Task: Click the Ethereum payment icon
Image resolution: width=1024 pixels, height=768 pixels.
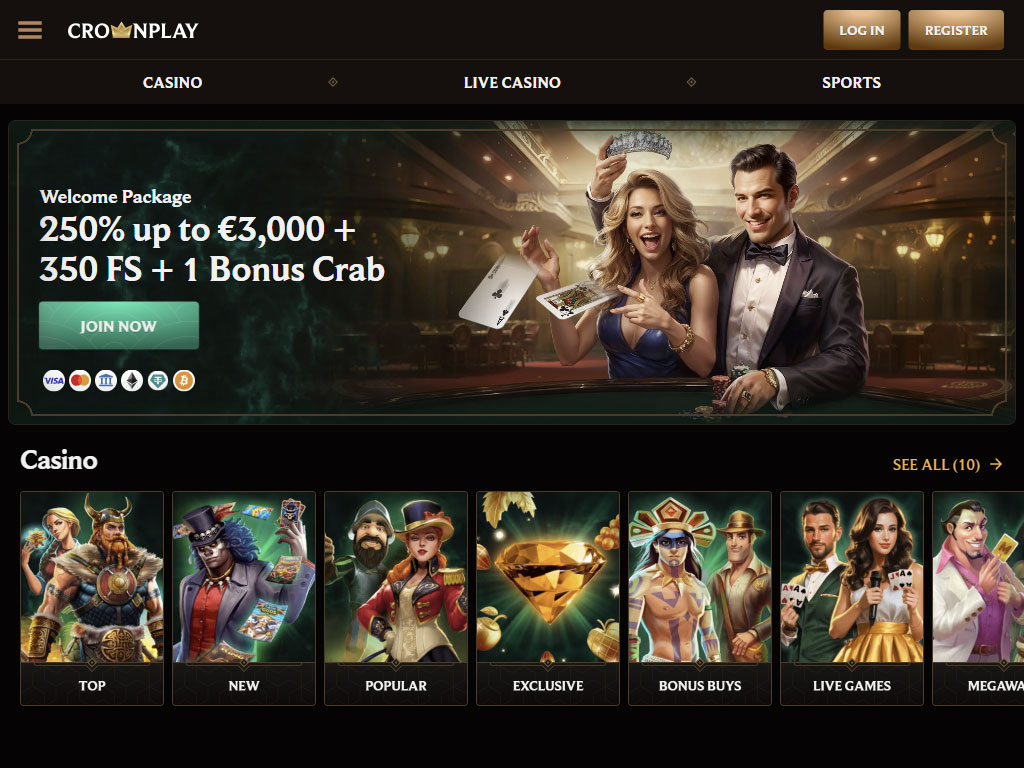Action: pyautogui.click(x=132, y=381)
